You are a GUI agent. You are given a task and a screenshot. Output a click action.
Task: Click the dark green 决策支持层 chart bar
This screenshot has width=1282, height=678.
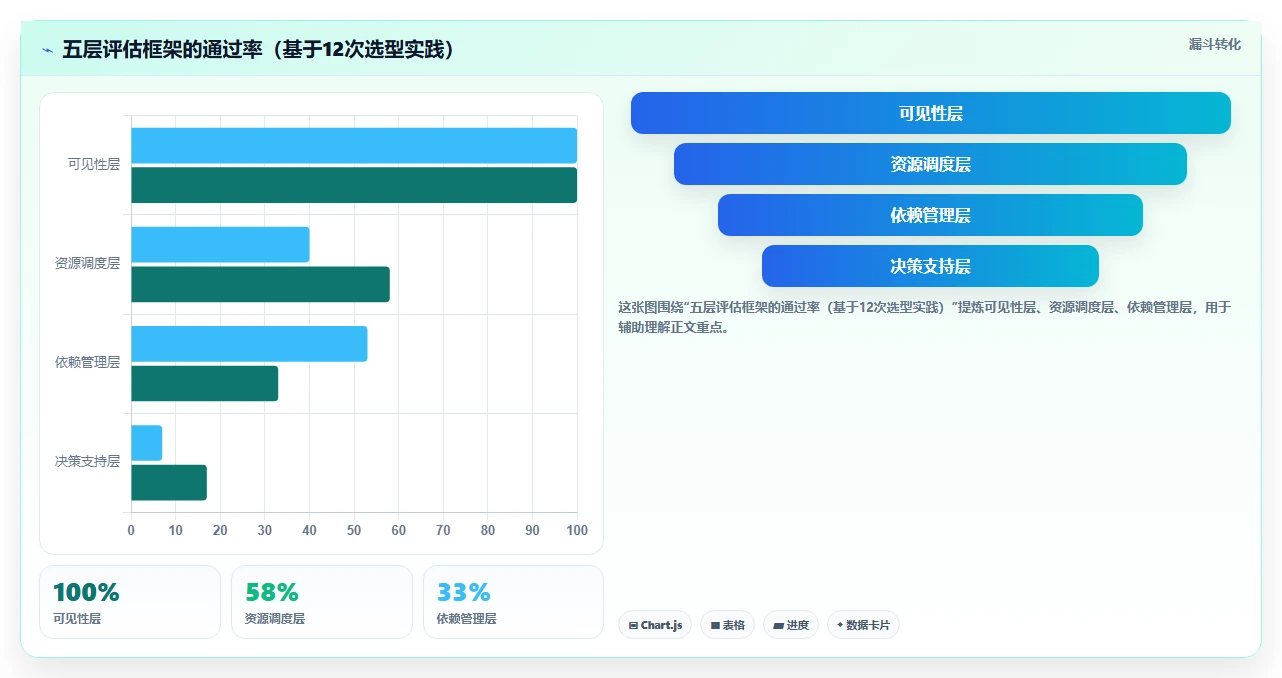[x=169, y=483]
